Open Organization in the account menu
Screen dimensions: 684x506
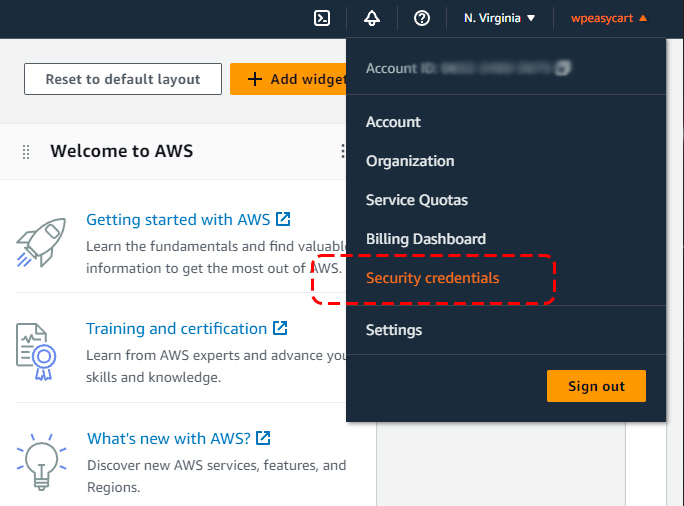[410, 161]
